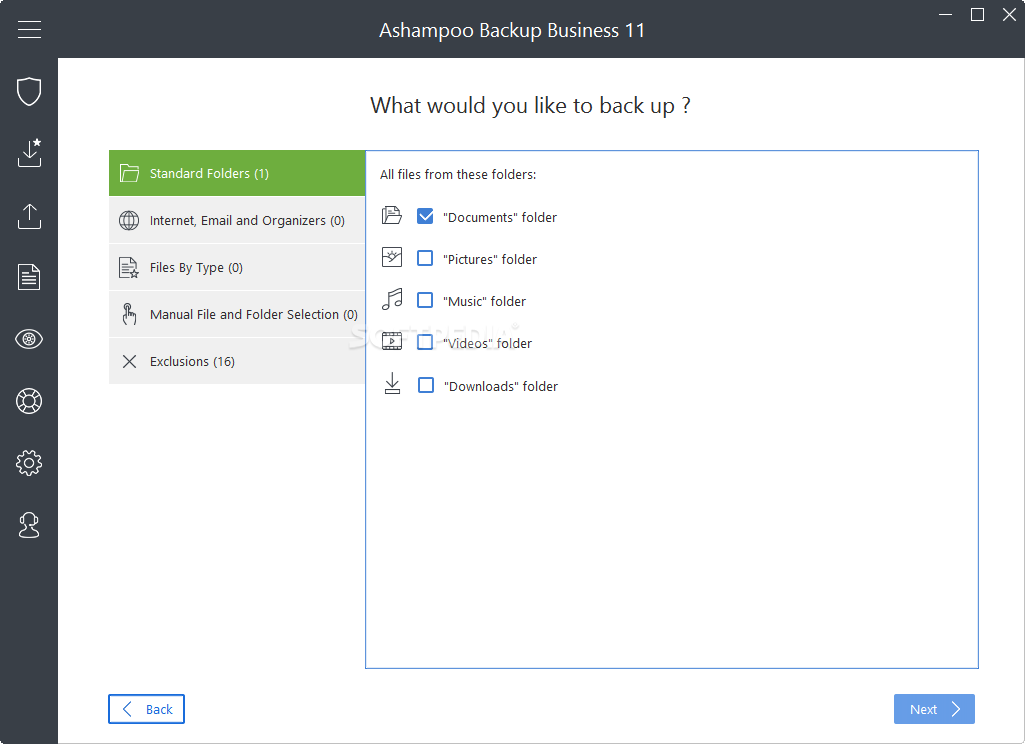Click the X icon beside Exclusions
Screen dimensions: 1025x744
tap(129, 362)
